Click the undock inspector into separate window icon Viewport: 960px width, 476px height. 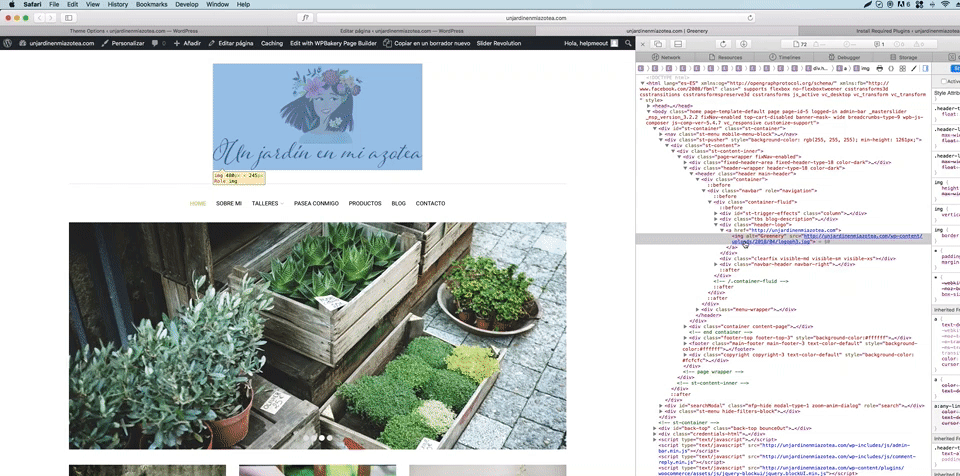pyautogui.click(x=659, y=44)
